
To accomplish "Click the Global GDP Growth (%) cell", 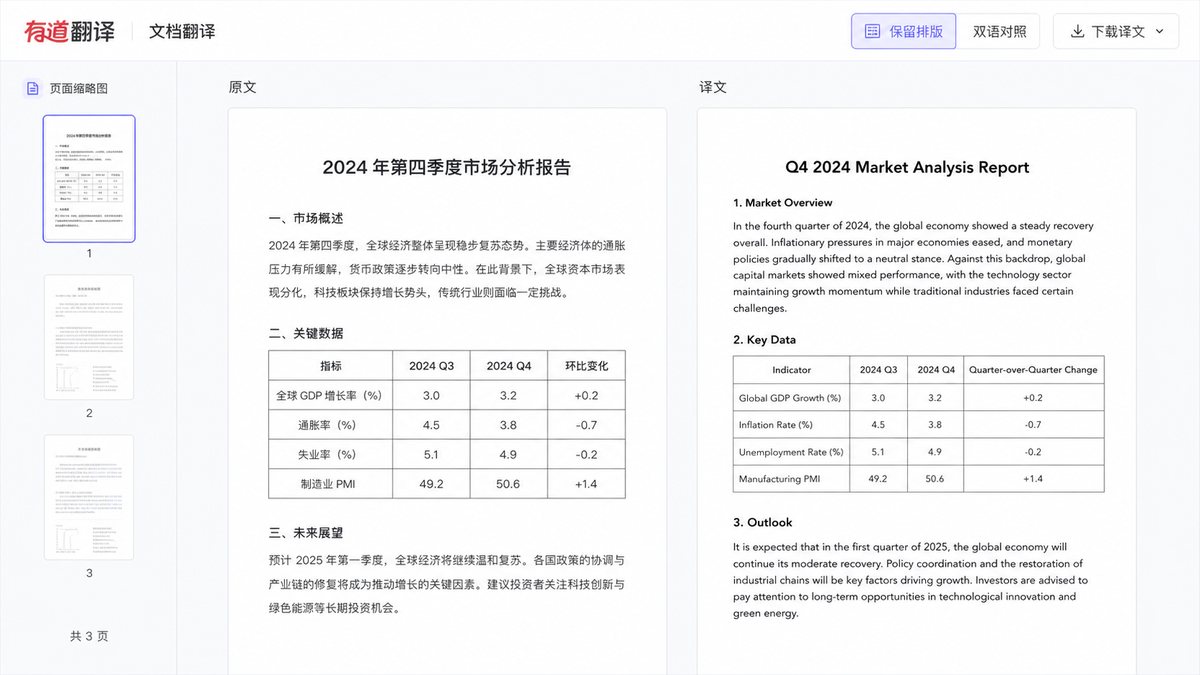I will coord(792,398).
